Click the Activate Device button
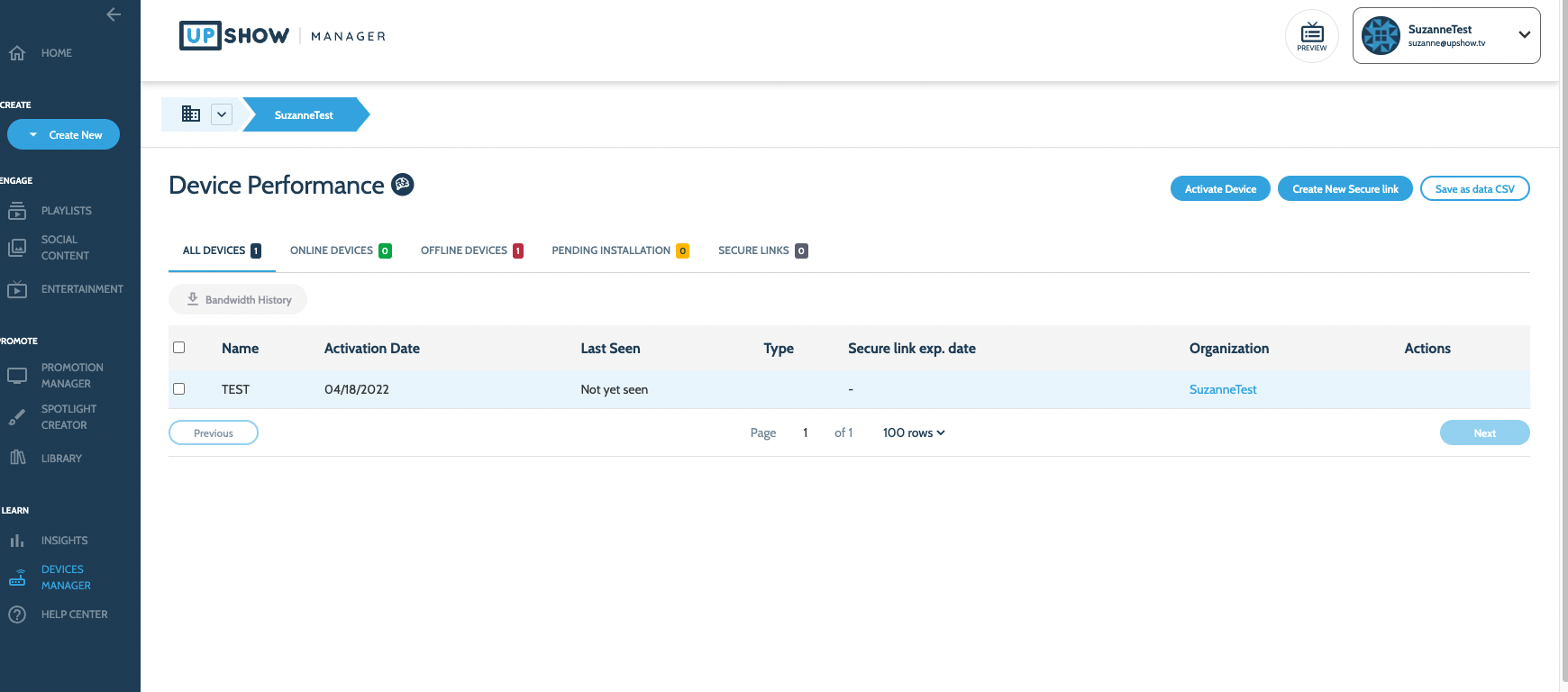1568x692 pixels. pos(1220,189)
